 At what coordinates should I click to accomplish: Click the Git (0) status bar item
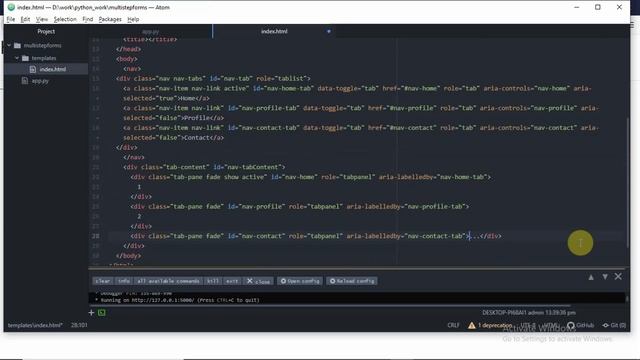coord(614,325)
